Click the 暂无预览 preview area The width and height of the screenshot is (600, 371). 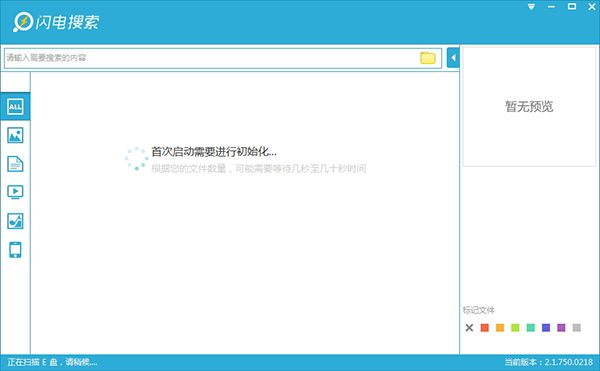click(529, 106)
